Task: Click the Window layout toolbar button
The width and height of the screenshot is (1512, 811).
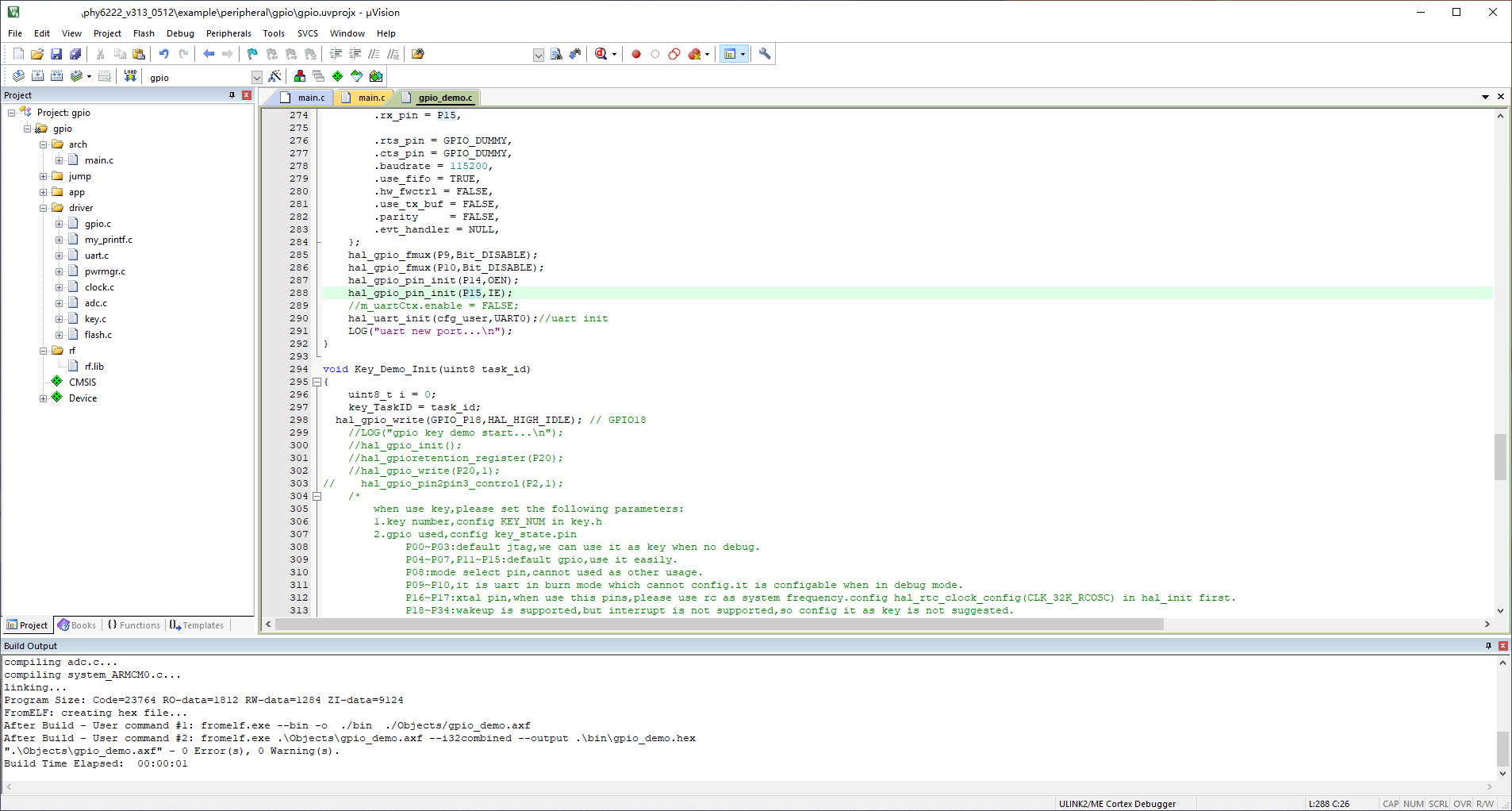Action: tap(730, 54)
